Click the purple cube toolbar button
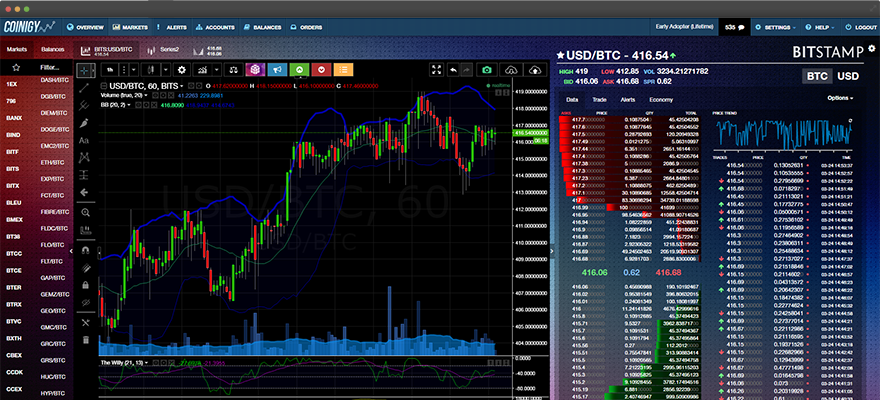 click(255, 70)
